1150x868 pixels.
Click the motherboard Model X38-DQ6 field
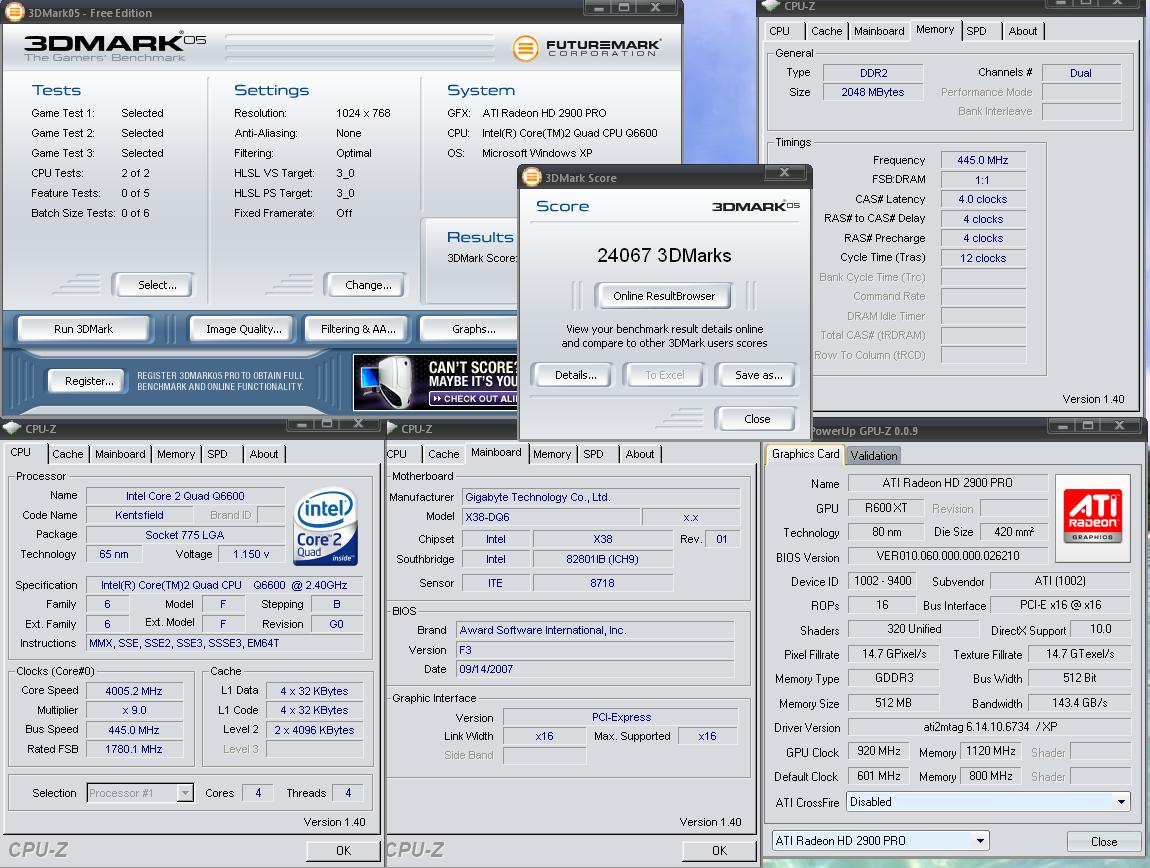(x=550, y=517)
